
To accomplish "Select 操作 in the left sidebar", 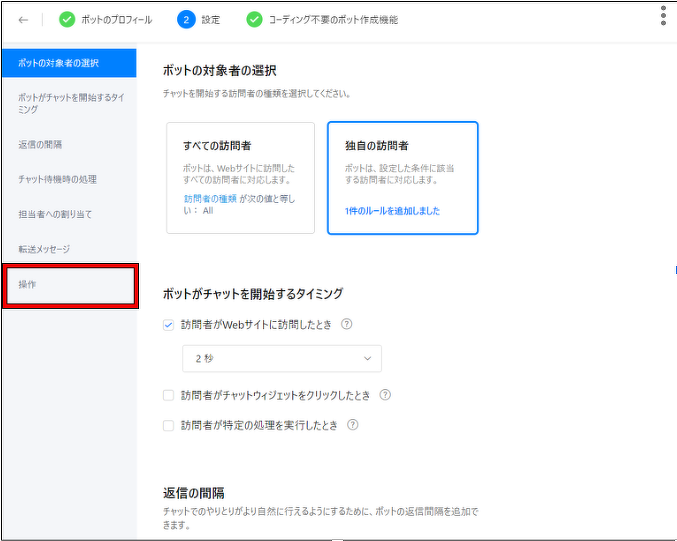I will (x=69, y=286).
